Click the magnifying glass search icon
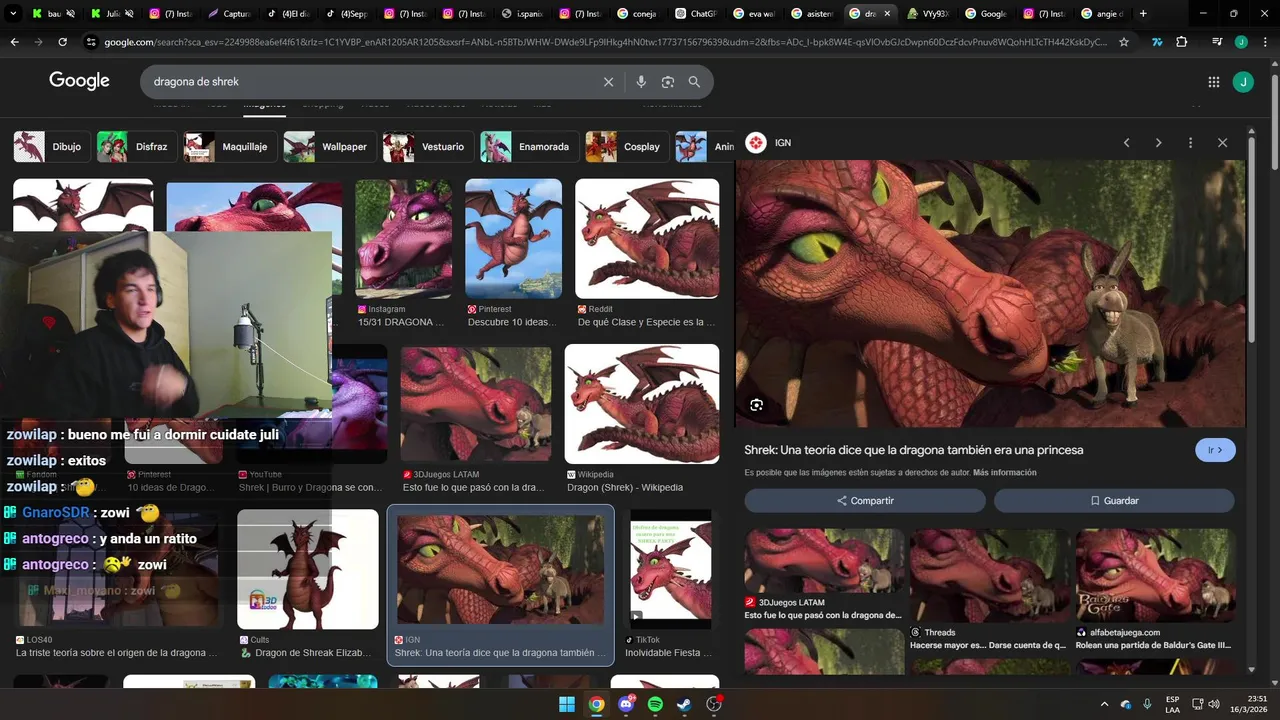 [694, 82]
